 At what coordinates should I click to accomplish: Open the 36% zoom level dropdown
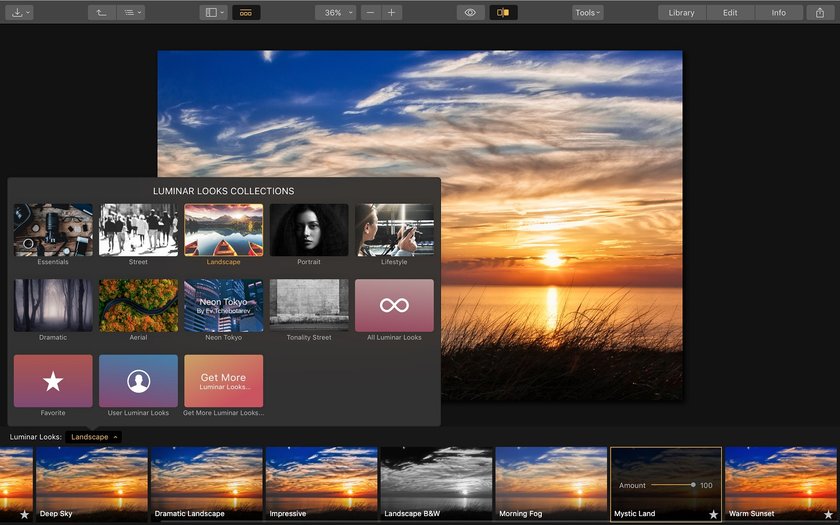coord(335,12)
